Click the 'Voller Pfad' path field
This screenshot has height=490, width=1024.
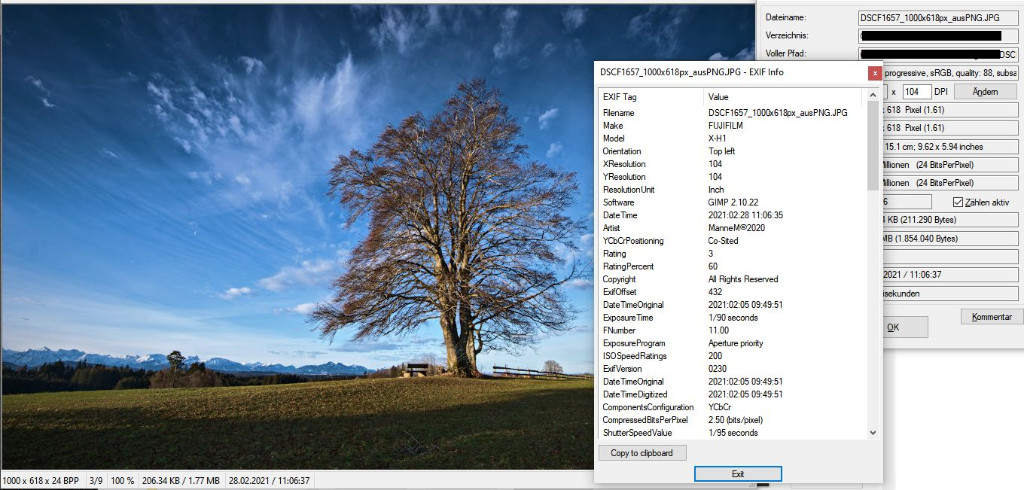tap(938, 54)
